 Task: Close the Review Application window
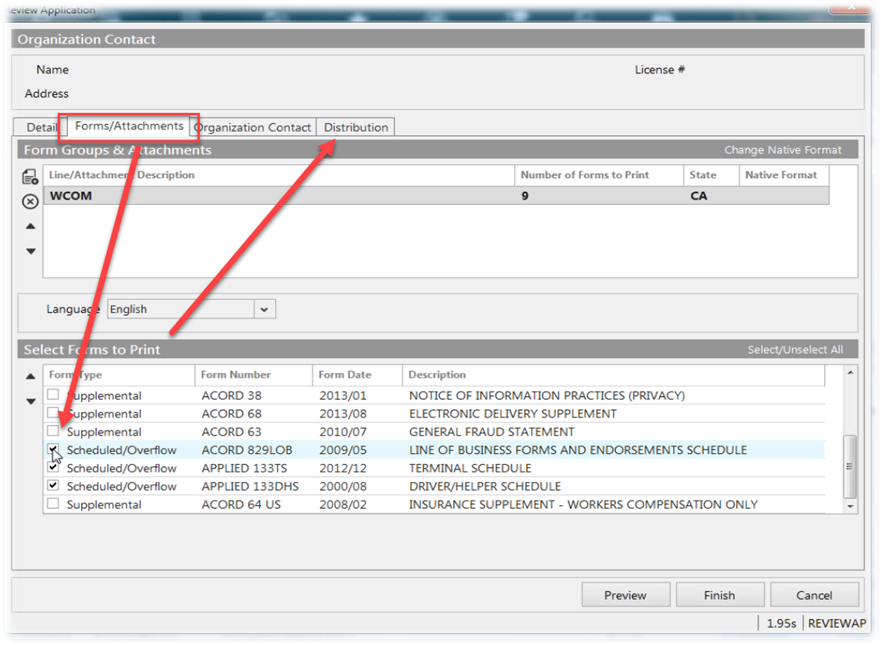coord(848,9)
